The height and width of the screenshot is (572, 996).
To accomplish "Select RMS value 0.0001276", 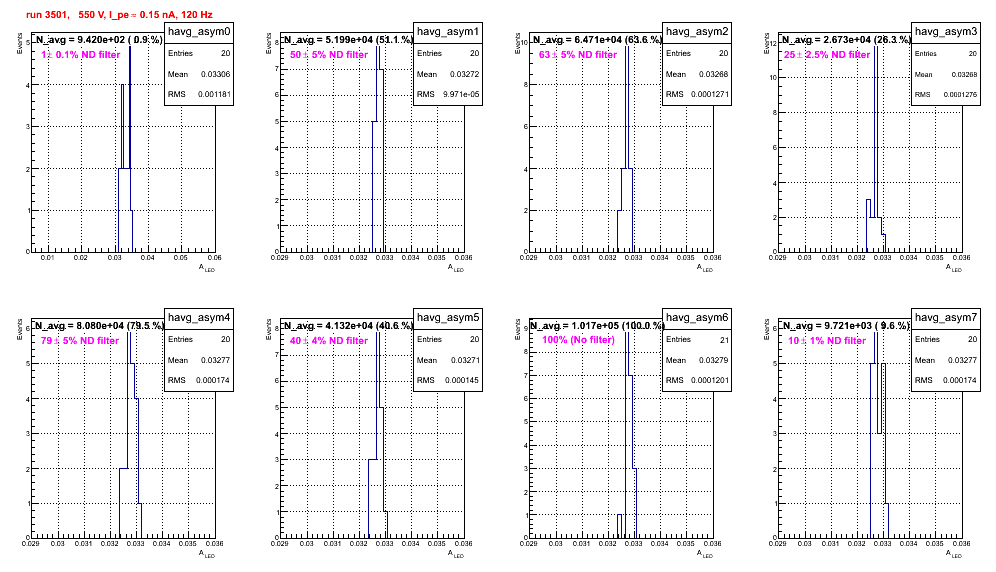I will coord(960,94).
